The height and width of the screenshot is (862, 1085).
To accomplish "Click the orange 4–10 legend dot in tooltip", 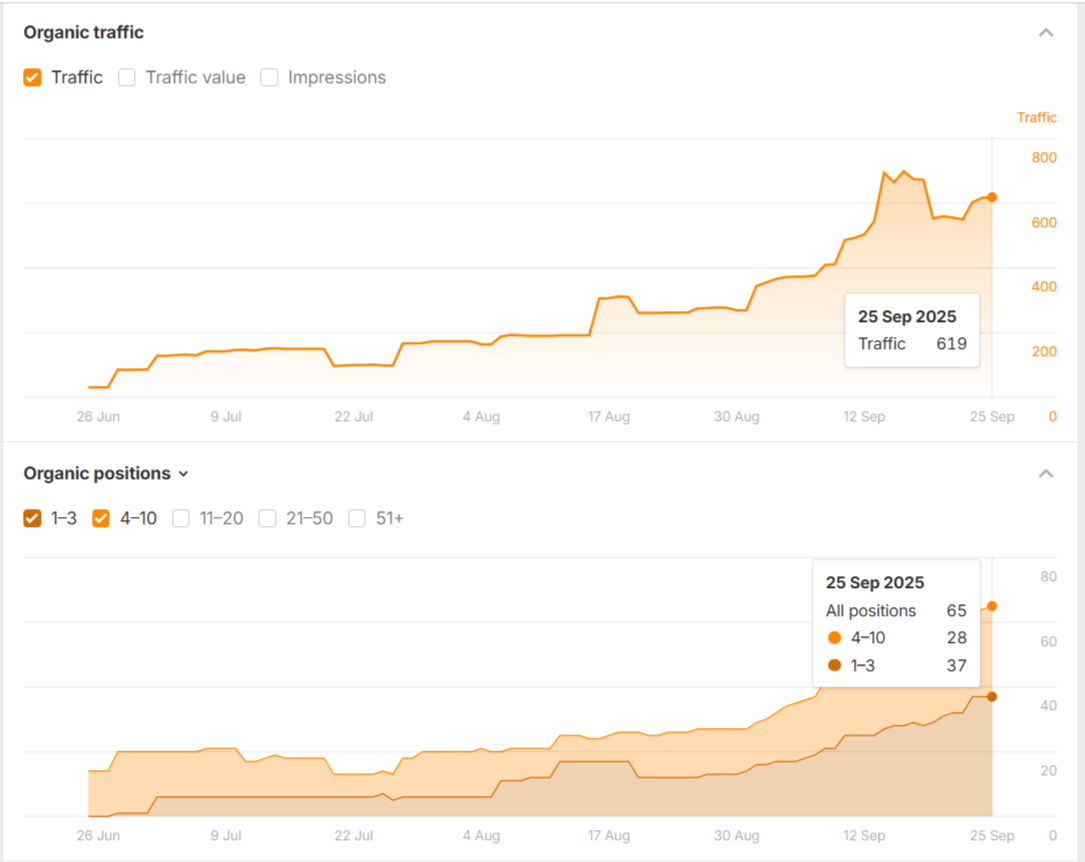I will click(834, 638).
